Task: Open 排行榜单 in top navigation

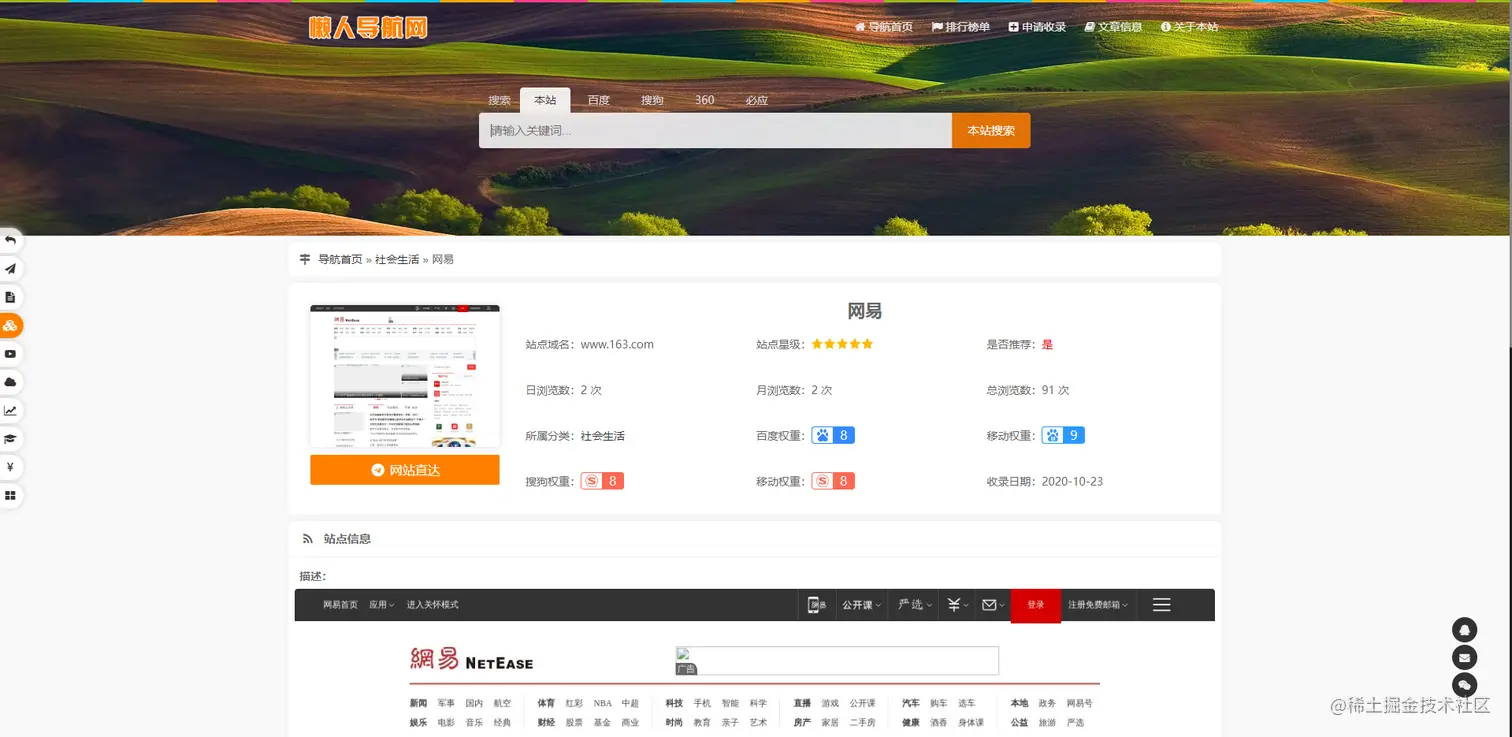Action: [961, 27]
